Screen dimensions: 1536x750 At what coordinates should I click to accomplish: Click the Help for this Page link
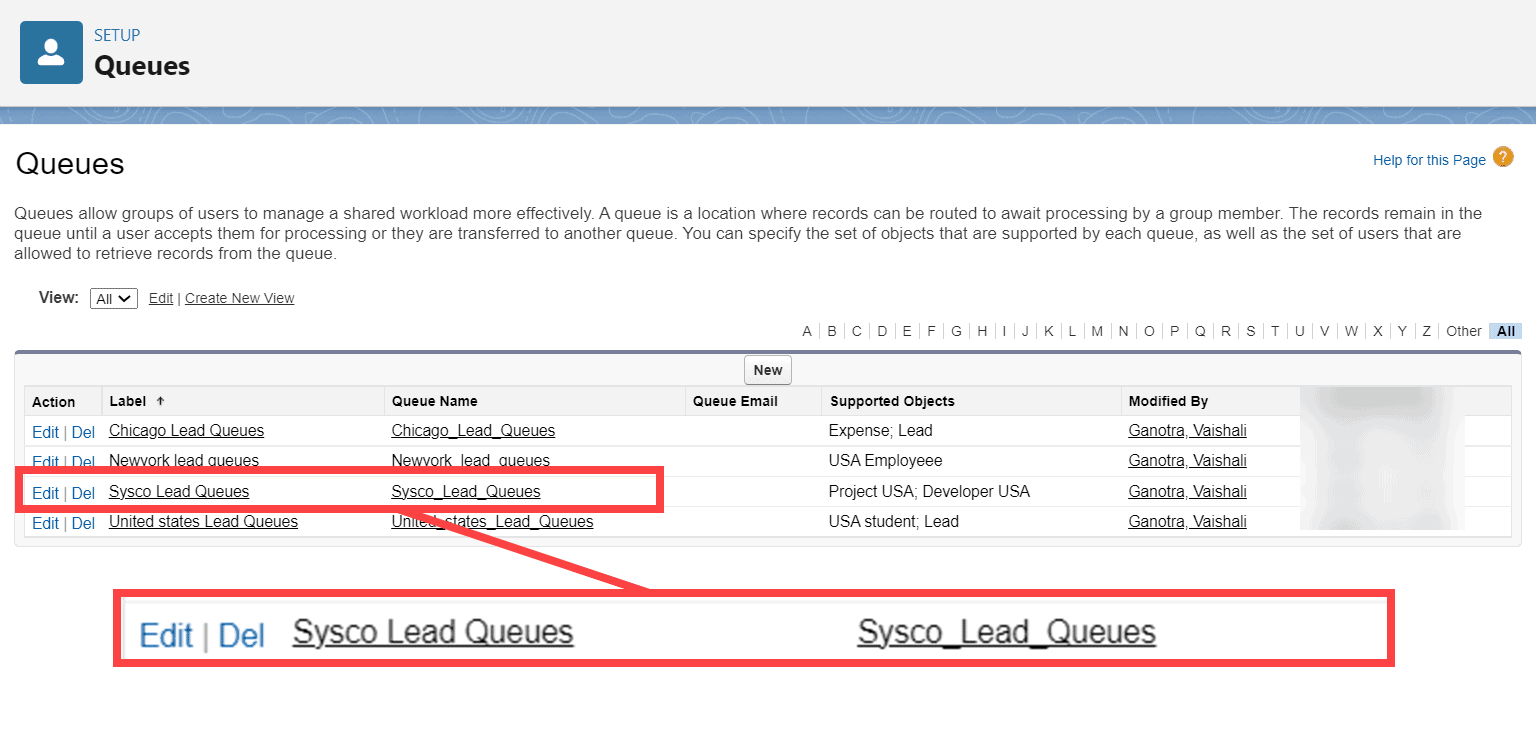[1428, 159]
